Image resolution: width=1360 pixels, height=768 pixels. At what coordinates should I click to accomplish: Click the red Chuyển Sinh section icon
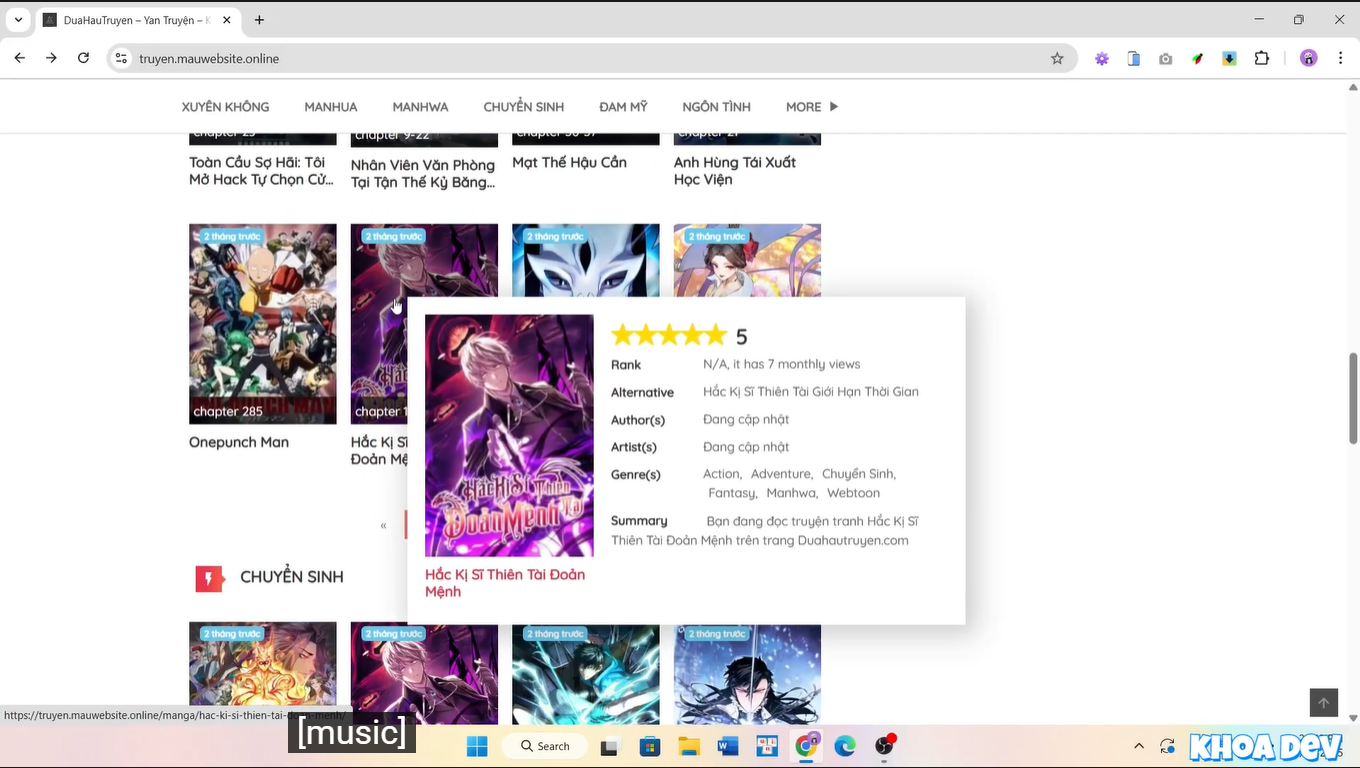[x=209, y=578]
